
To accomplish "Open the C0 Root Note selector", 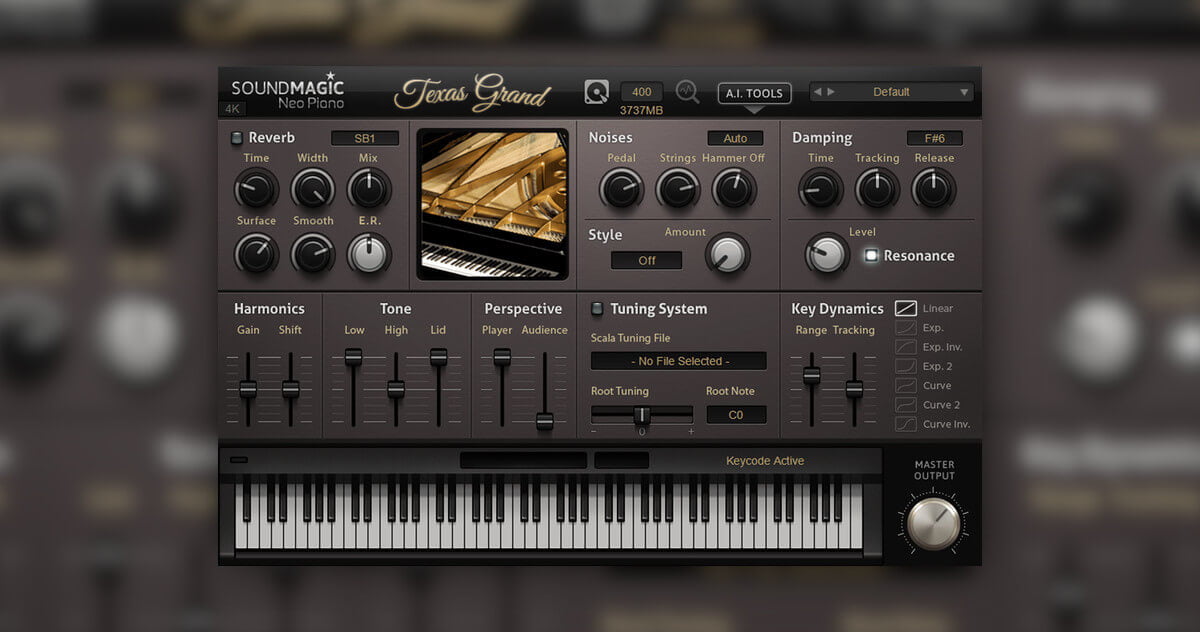I will pyautogui.click(x=736, y=414).
